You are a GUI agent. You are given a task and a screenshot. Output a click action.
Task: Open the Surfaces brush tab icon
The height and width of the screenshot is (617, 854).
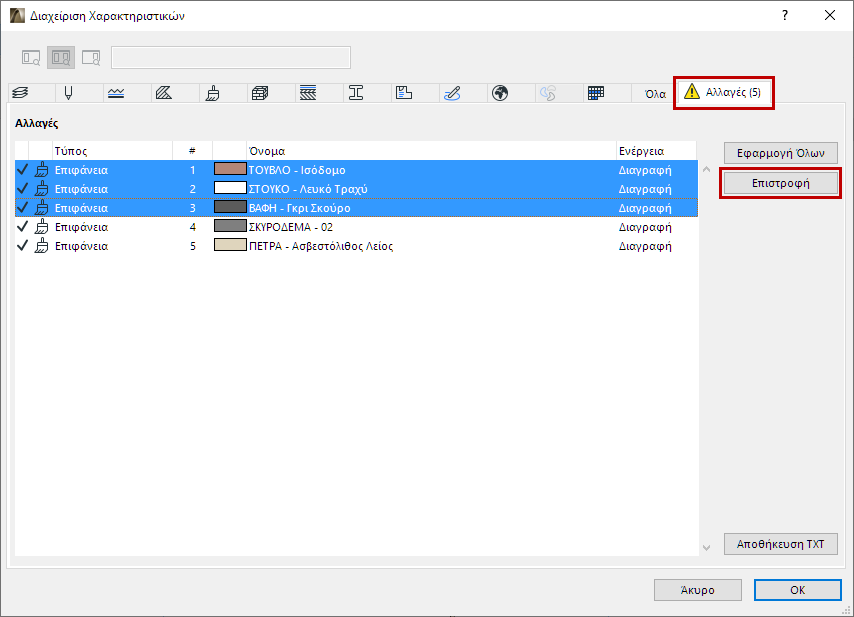click(x=212, y=93)
